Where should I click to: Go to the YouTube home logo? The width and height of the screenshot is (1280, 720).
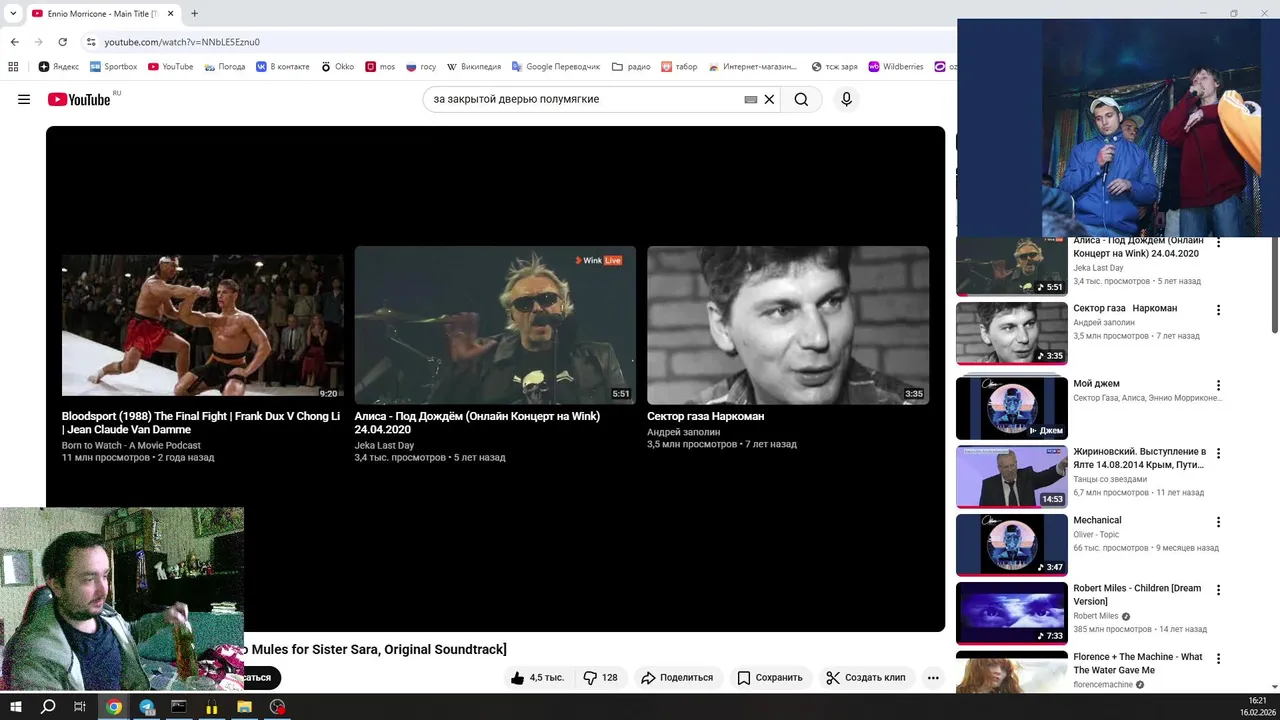coord(79,99)
